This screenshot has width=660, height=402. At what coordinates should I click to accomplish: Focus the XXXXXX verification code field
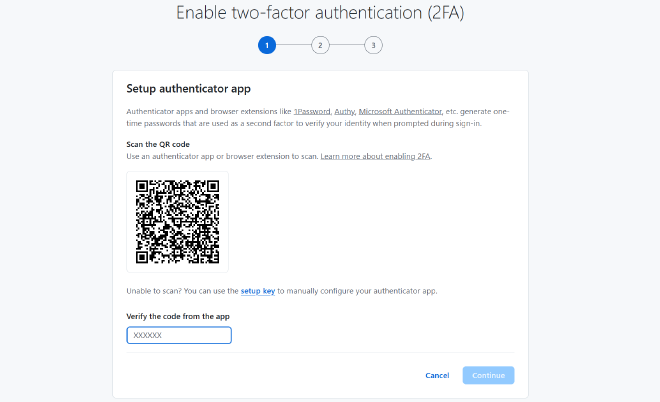[x=179, y=335]
